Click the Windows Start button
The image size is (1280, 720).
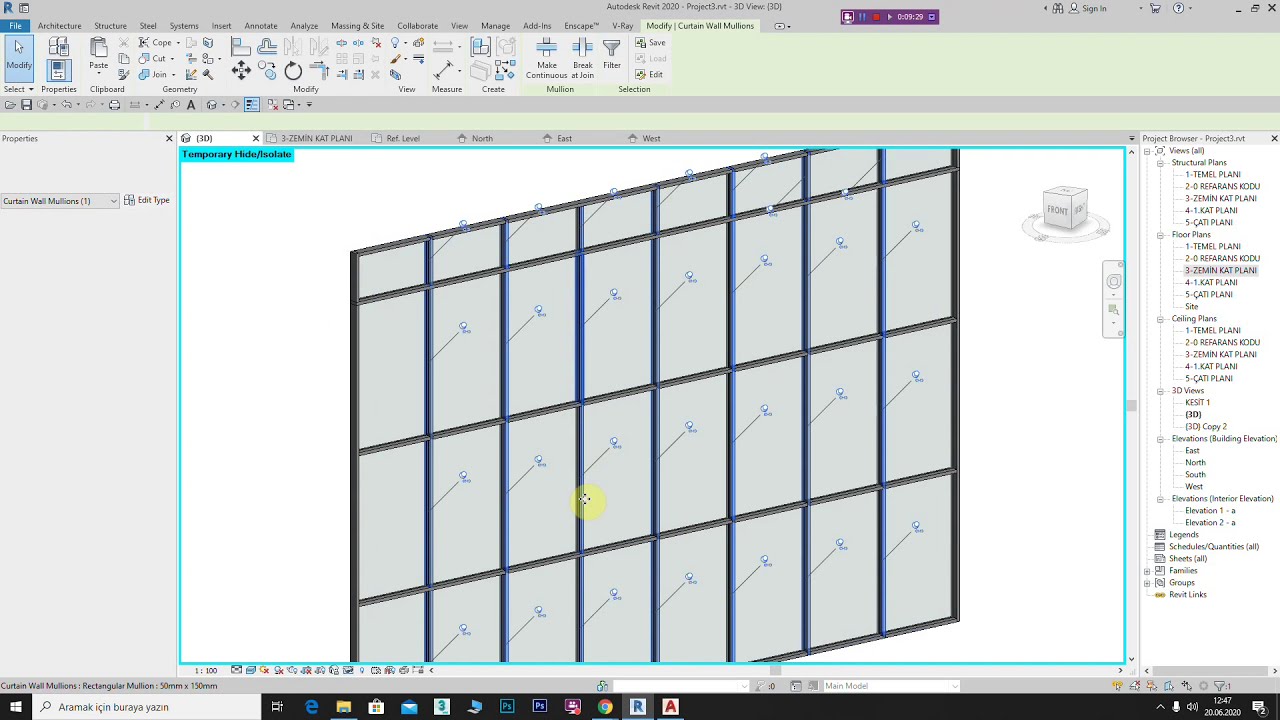pyautogui.click(x=15, y=707)
